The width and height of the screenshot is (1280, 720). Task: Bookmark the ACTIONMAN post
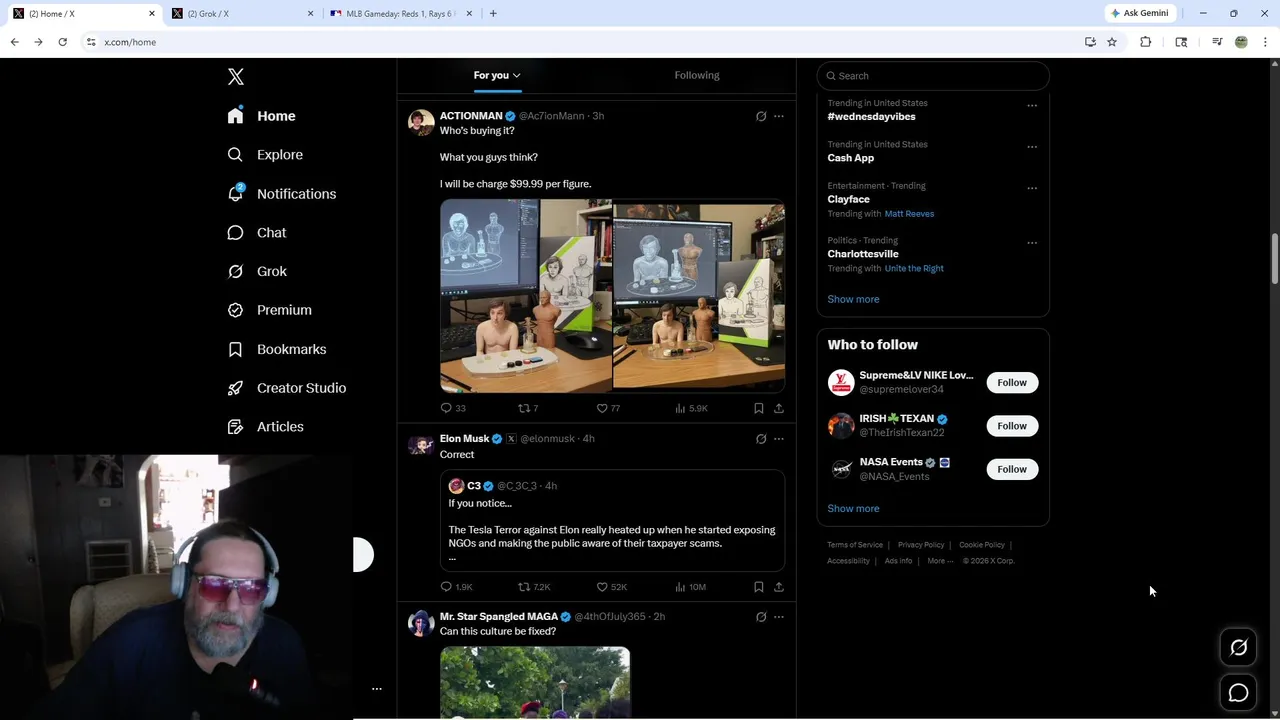tap(759, 408)
